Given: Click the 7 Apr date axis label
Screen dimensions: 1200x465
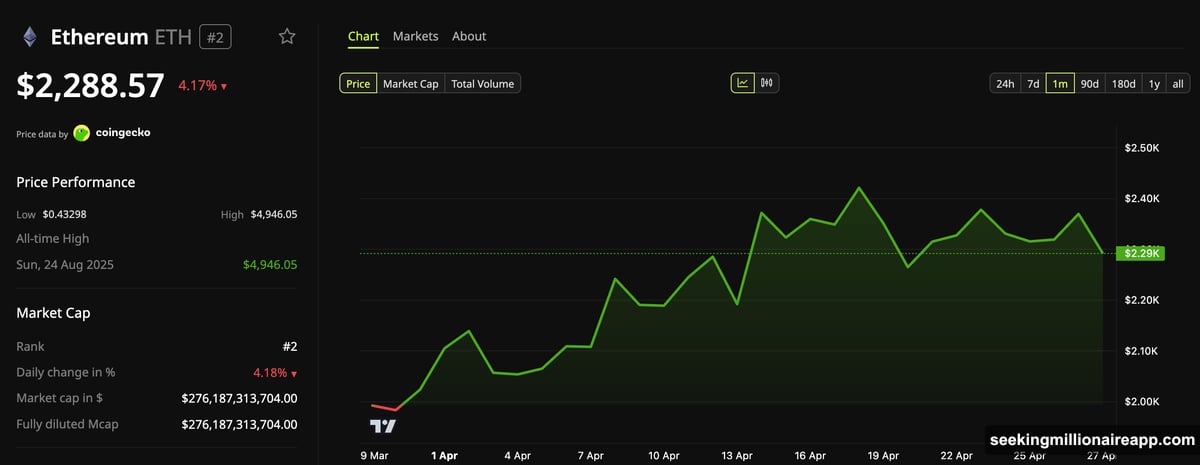Looking at the screenshot, I should point(590,455).
